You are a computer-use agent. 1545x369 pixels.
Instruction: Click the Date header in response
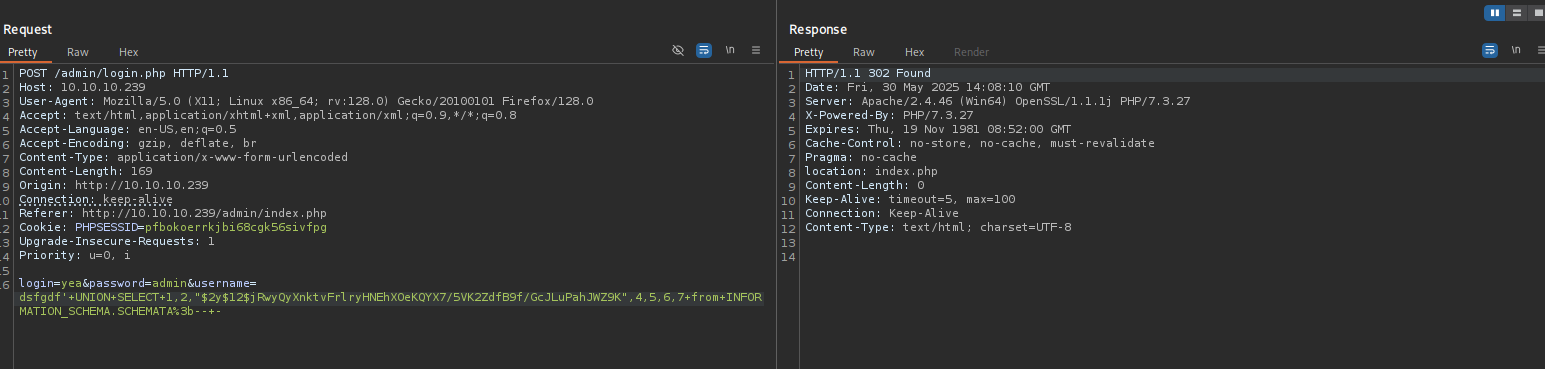[x=928, y=88]
